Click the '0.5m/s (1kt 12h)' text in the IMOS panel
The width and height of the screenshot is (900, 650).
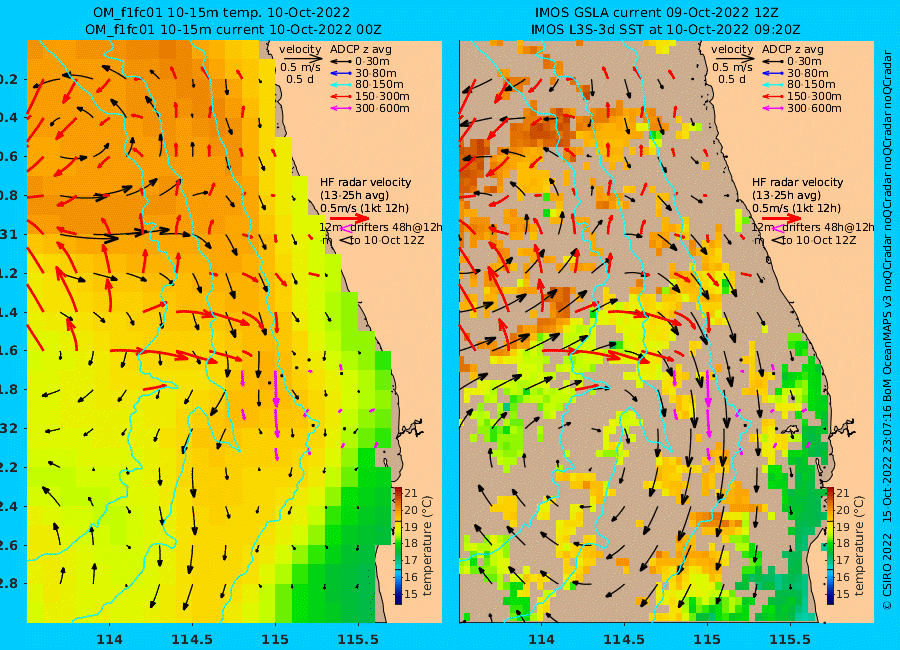tap(796, 208)
